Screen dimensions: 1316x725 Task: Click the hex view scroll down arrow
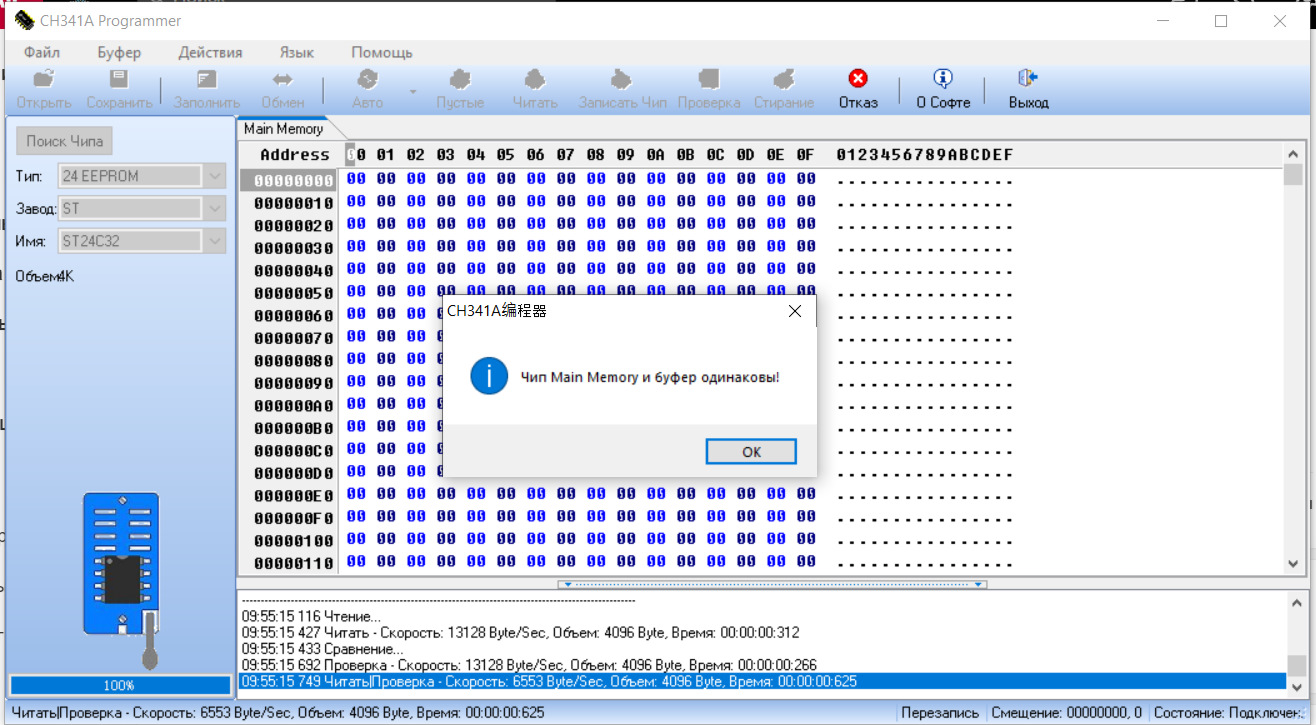click(x=1293, y=564)
